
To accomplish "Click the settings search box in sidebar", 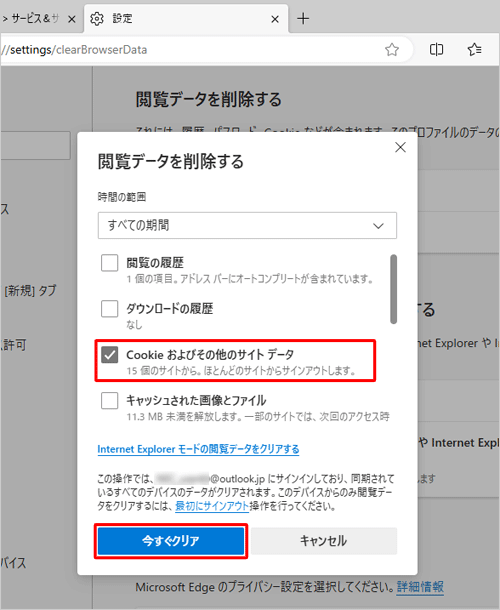I will coord(35,145).
